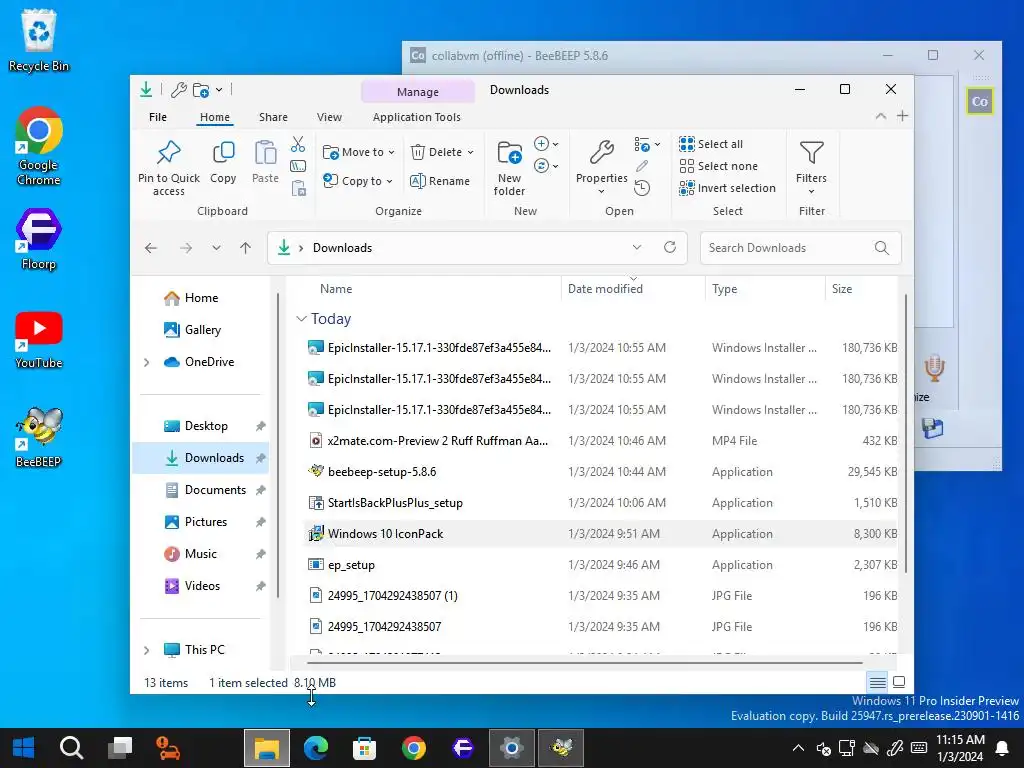Viewport: 1024px width, 768px height.
Task: Unpin Videos from Quick access
Action: (261, 586)
